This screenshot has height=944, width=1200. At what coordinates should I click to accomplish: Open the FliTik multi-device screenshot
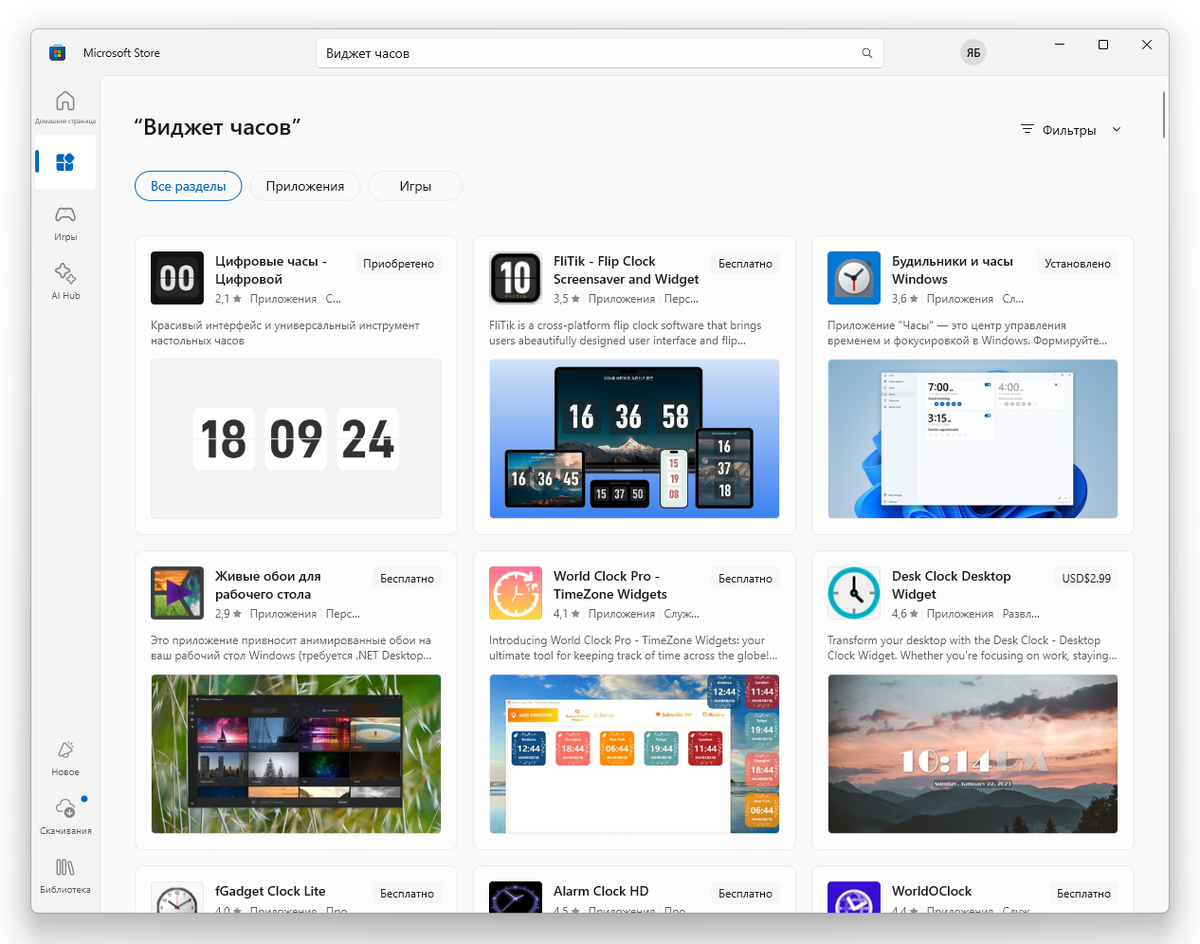point(634,439)
